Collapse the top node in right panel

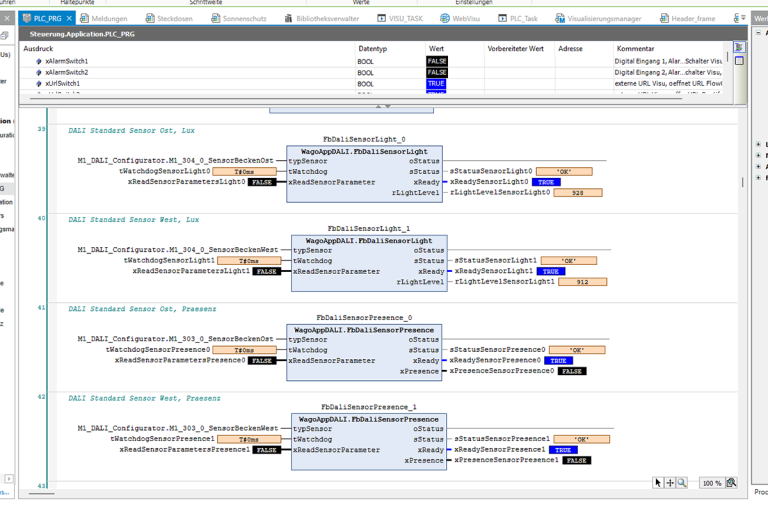click(758, 32)
